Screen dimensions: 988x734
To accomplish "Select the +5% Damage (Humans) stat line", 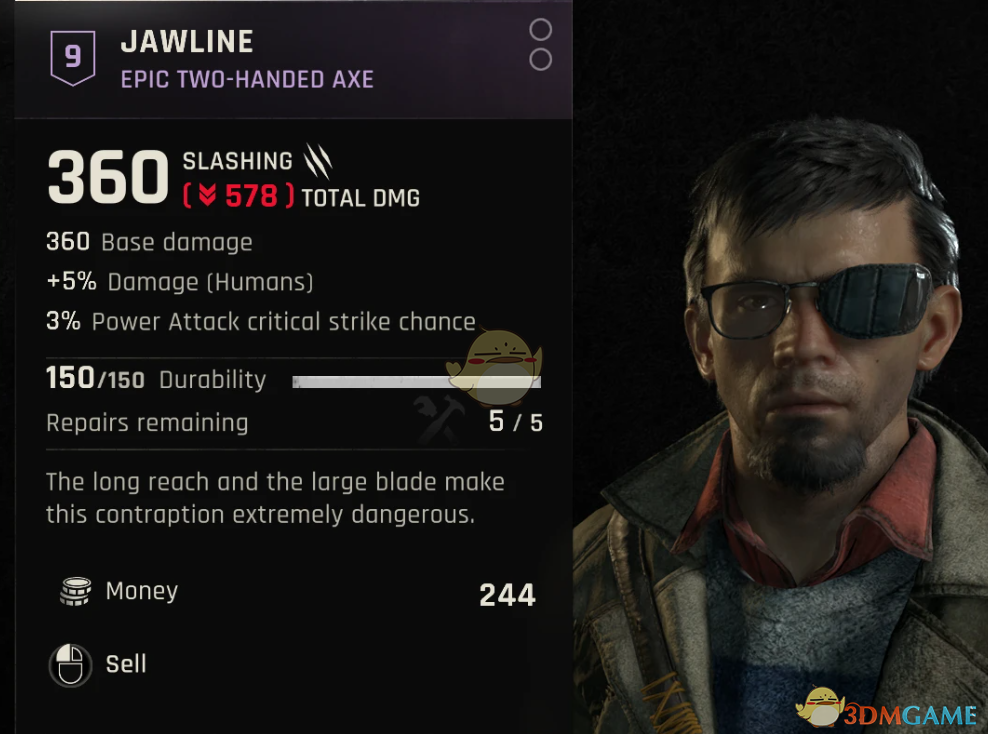I will coord(180,282).
